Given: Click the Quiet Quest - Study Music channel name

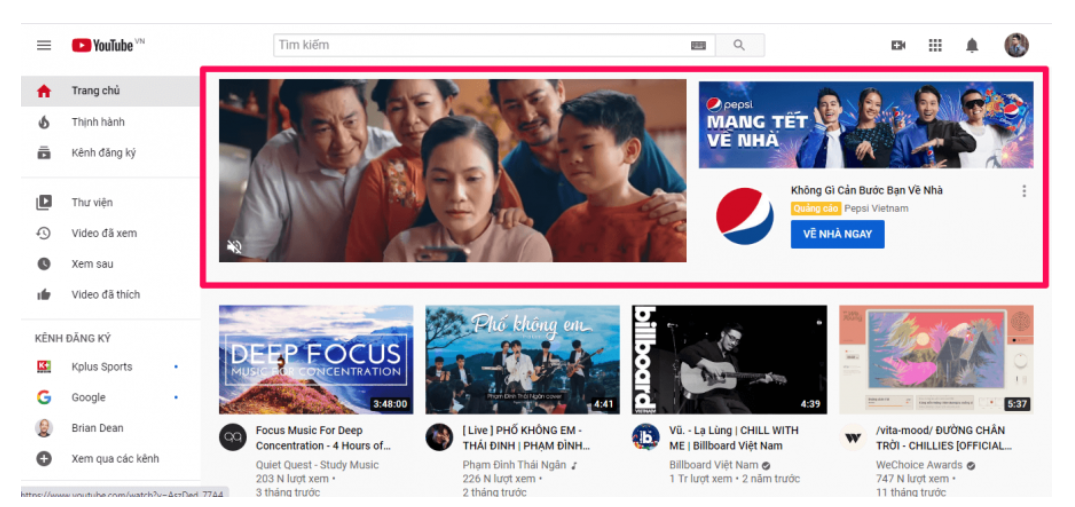Looking at the screenshot, I should (317, 465).
